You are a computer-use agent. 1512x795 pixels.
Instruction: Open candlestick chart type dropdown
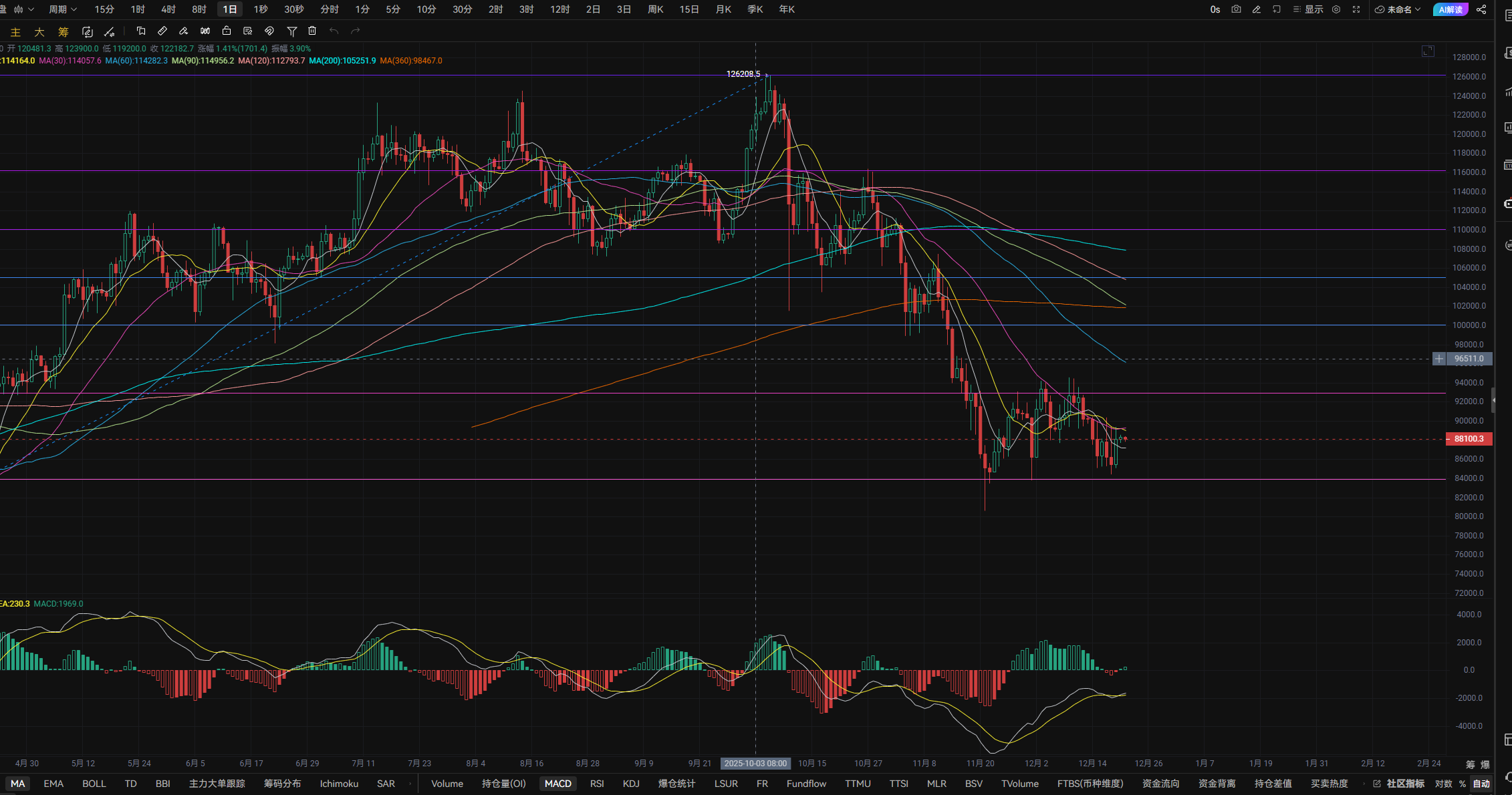click(23, 9)
